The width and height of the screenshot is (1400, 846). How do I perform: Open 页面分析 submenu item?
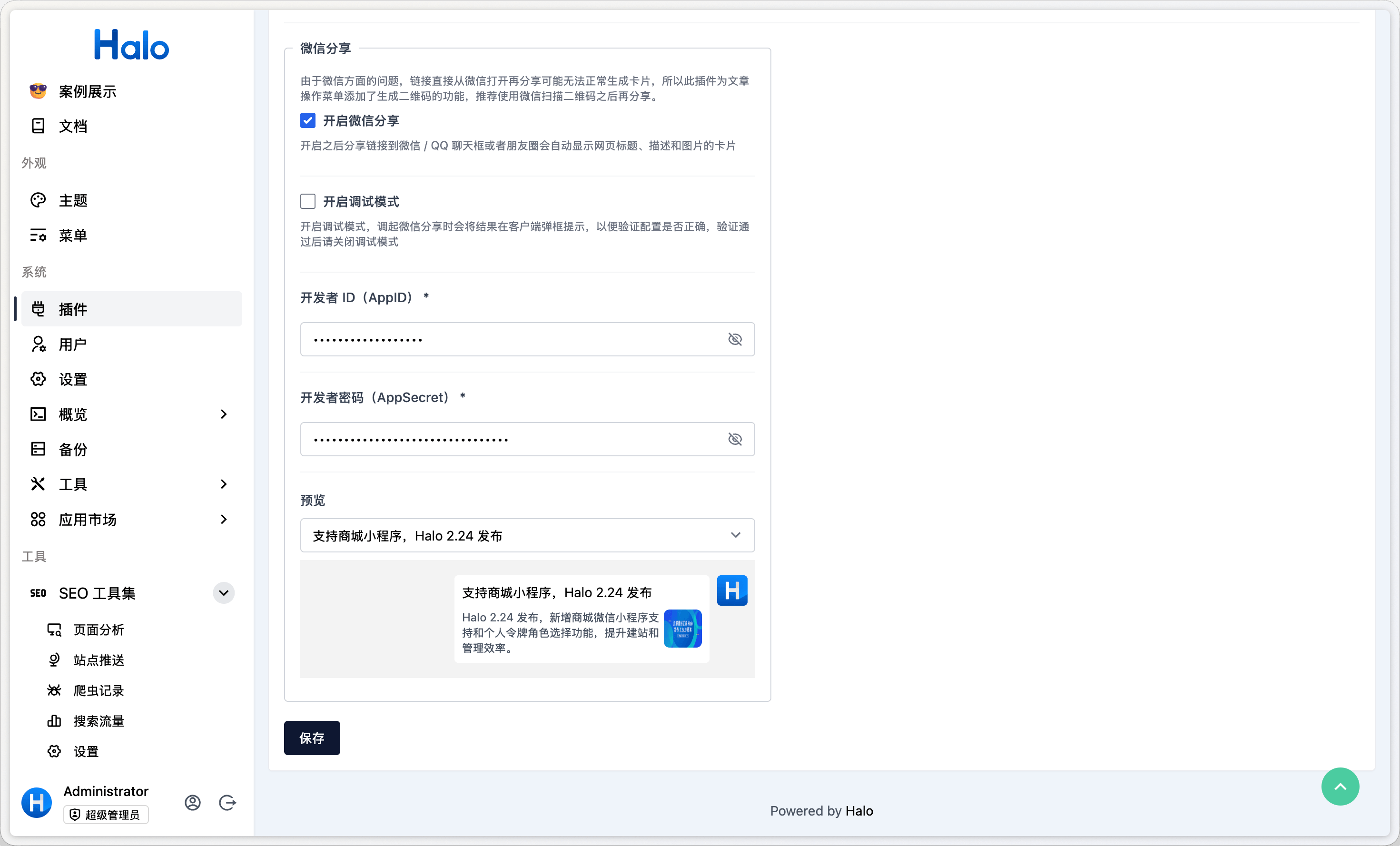(x=131, y=630)
